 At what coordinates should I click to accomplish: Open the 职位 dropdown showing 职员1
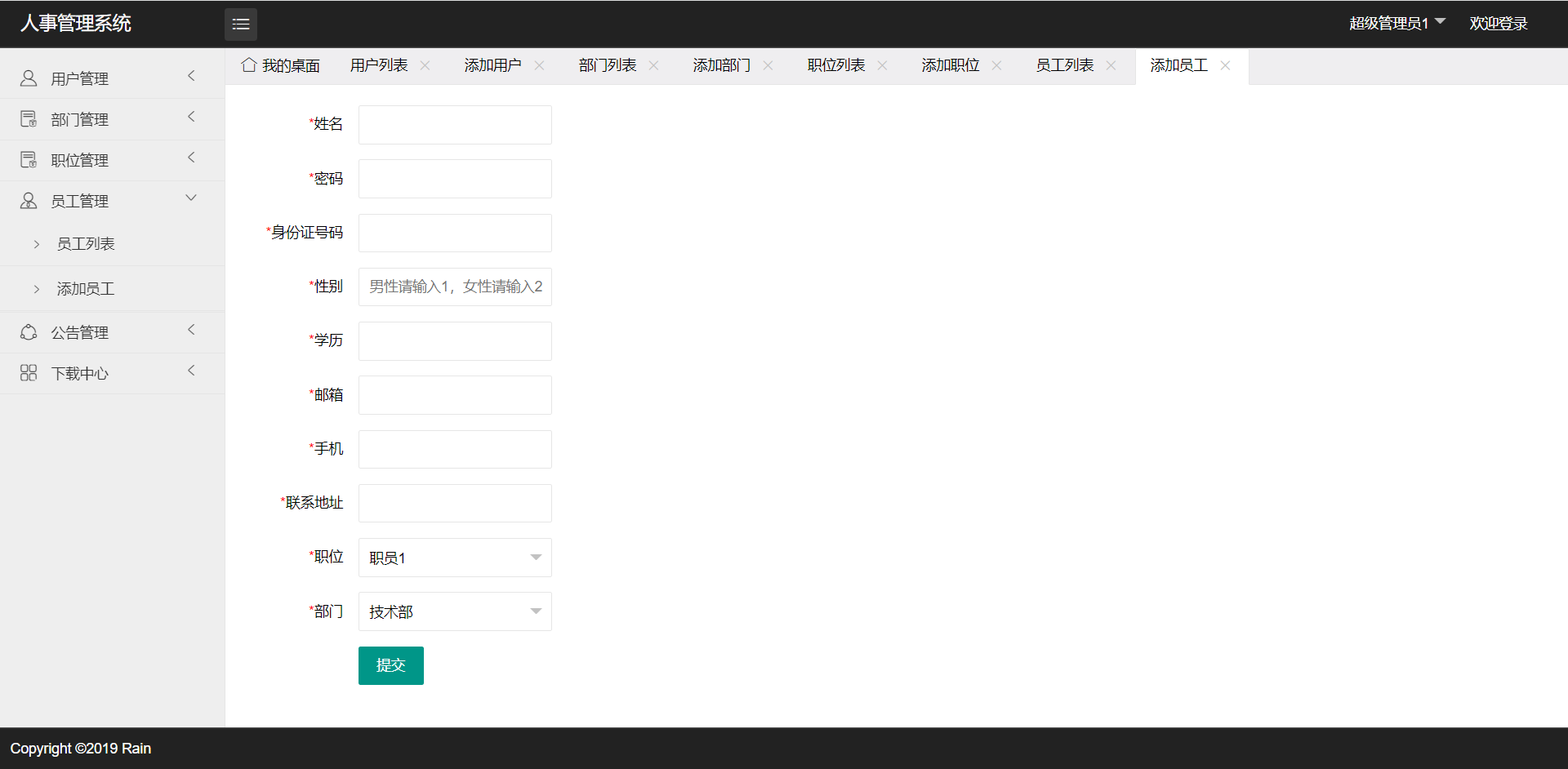pyautogui.click(x=455, y=558)
